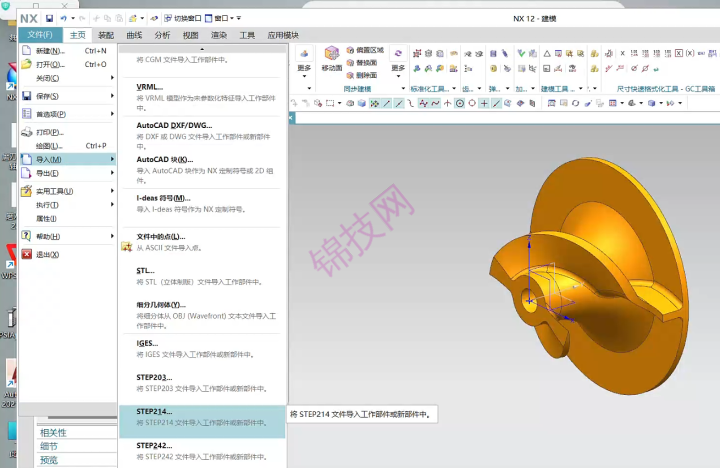Open the 窗口 window dropdown

(x=220, y=18)
